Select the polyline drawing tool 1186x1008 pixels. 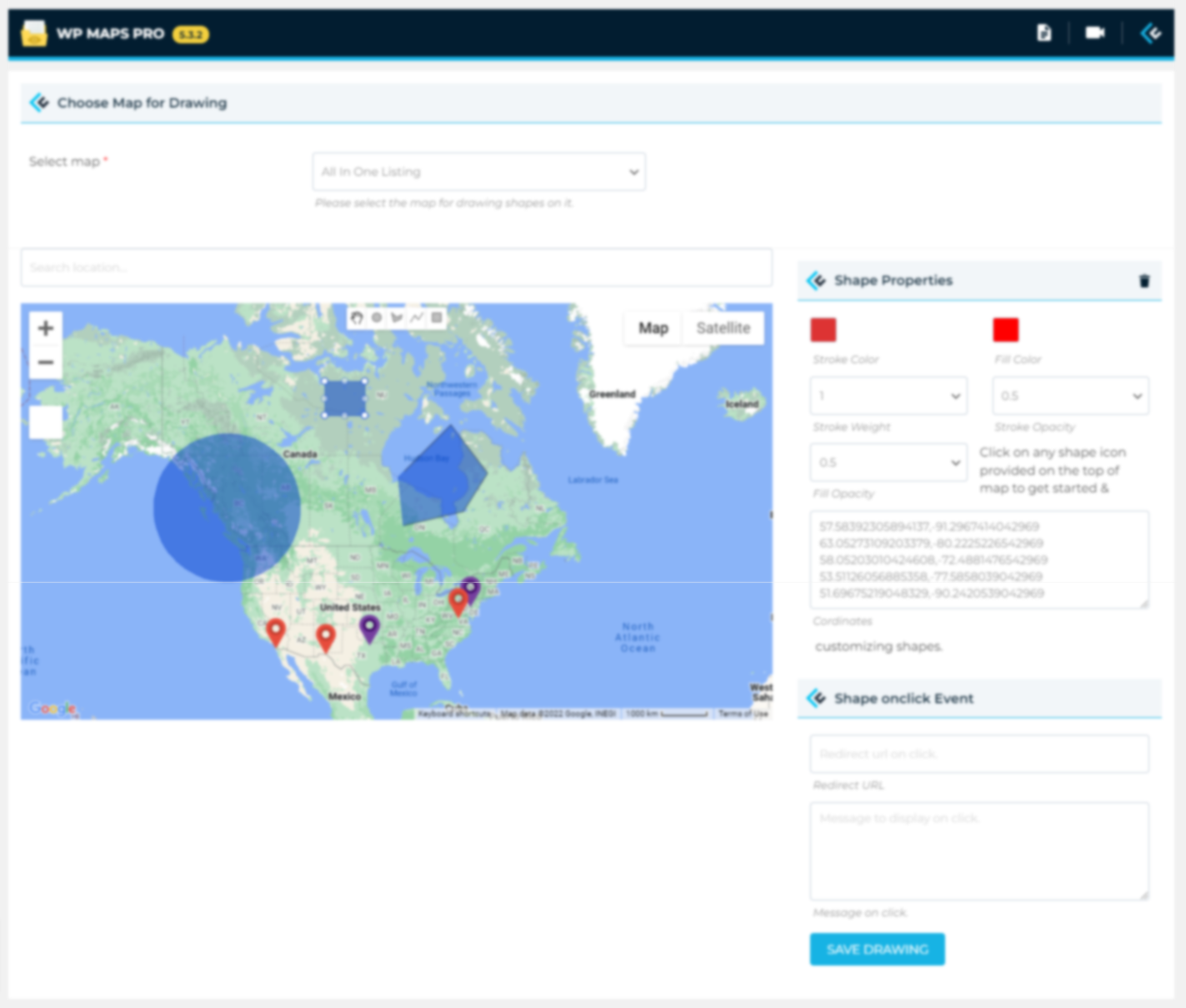417,317
